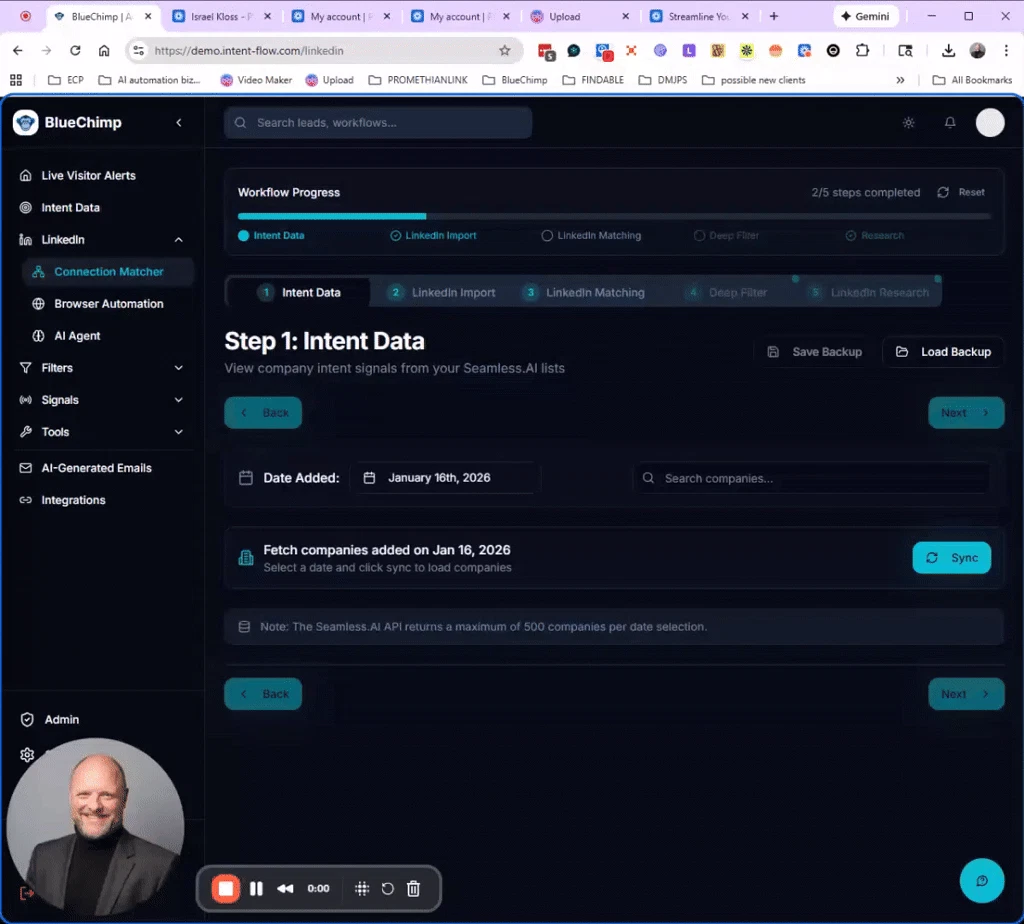Click the bottom Back button
This screenshot has width=1024, height=924.
pyautogui.click(x=263, y=694)
